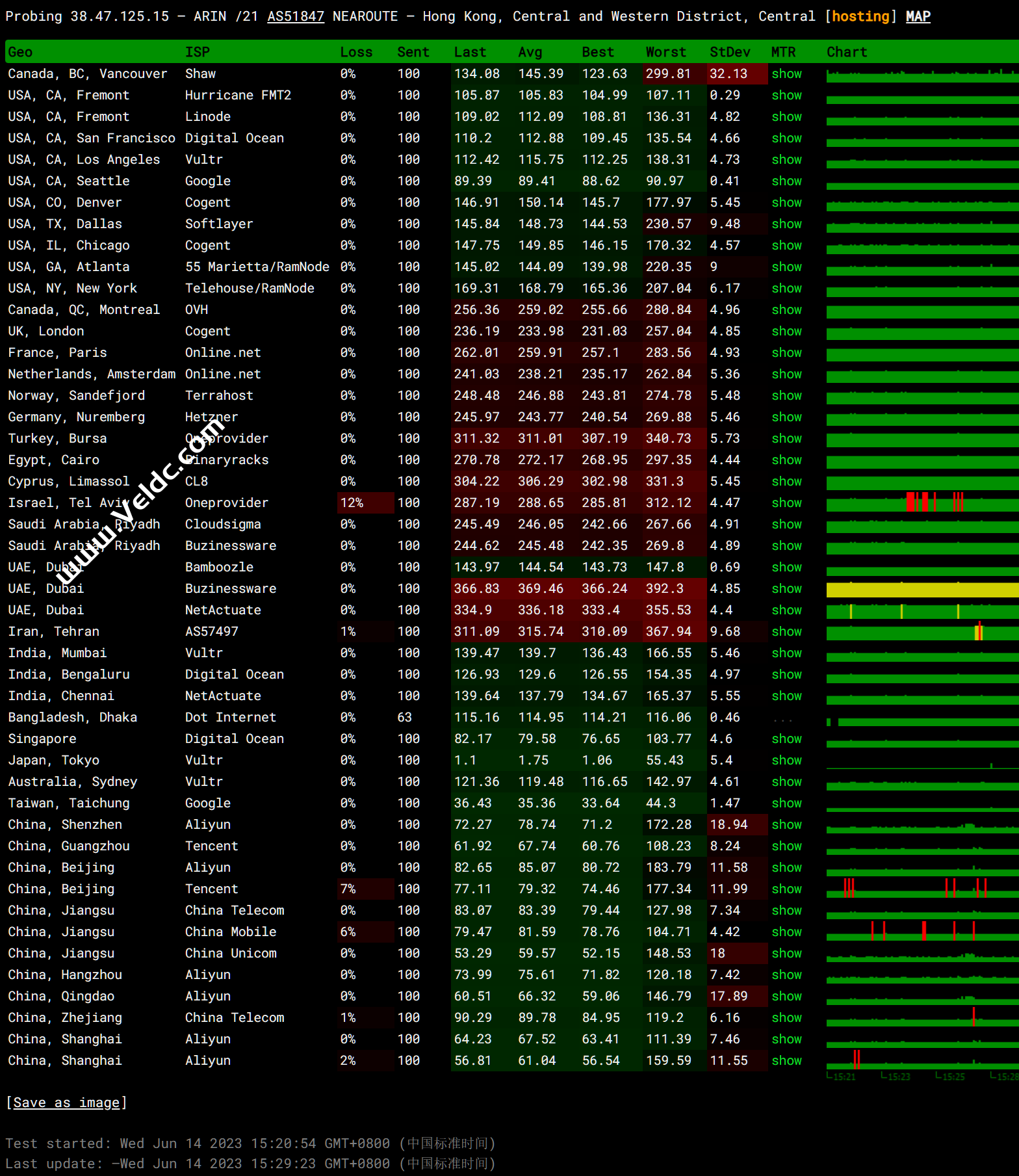Sort by the Loss column header
1019x1176 pixels.
tap(356, 52)
